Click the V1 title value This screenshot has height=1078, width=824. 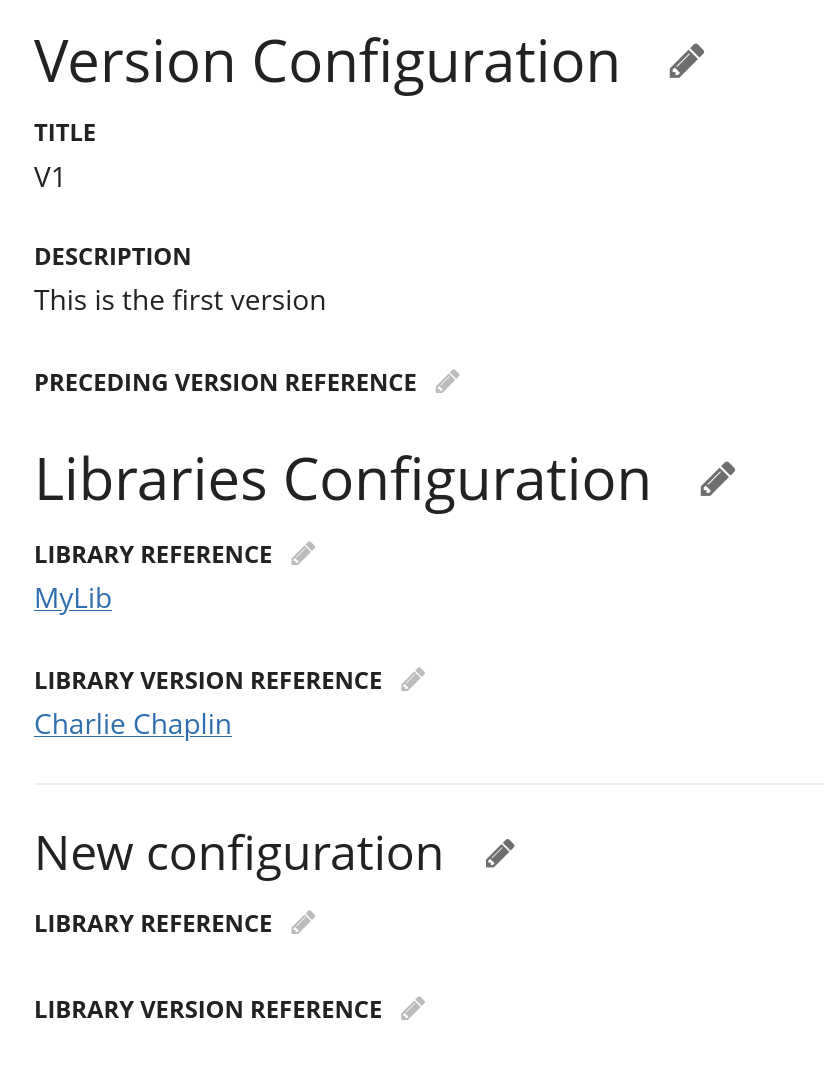point(50,177)
